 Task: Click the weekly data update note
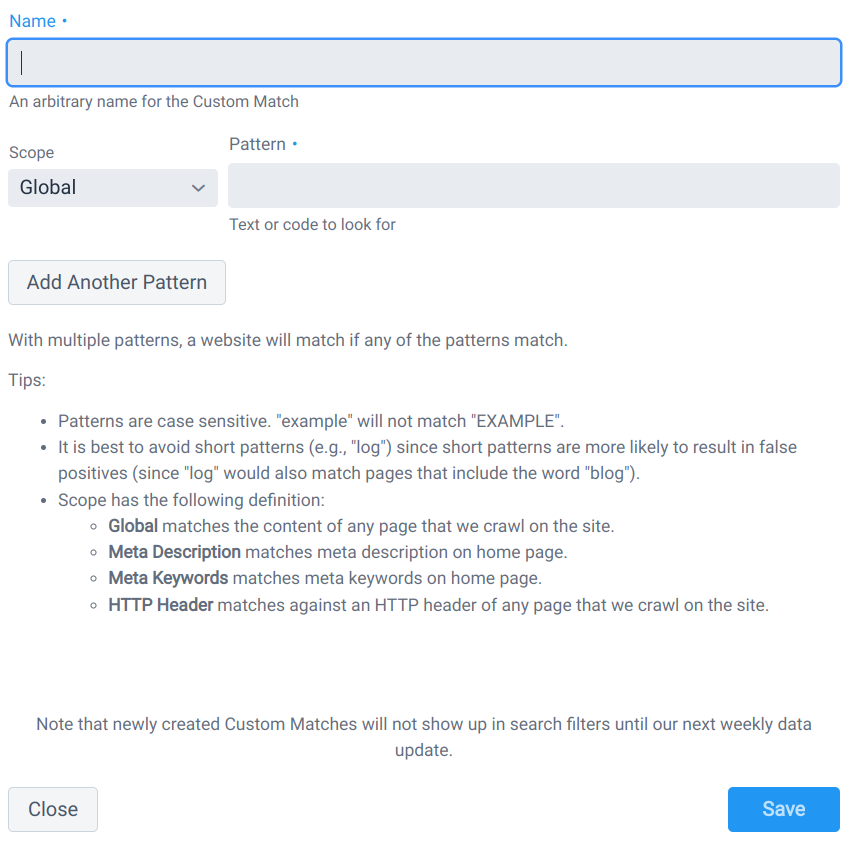coord(424,737)
